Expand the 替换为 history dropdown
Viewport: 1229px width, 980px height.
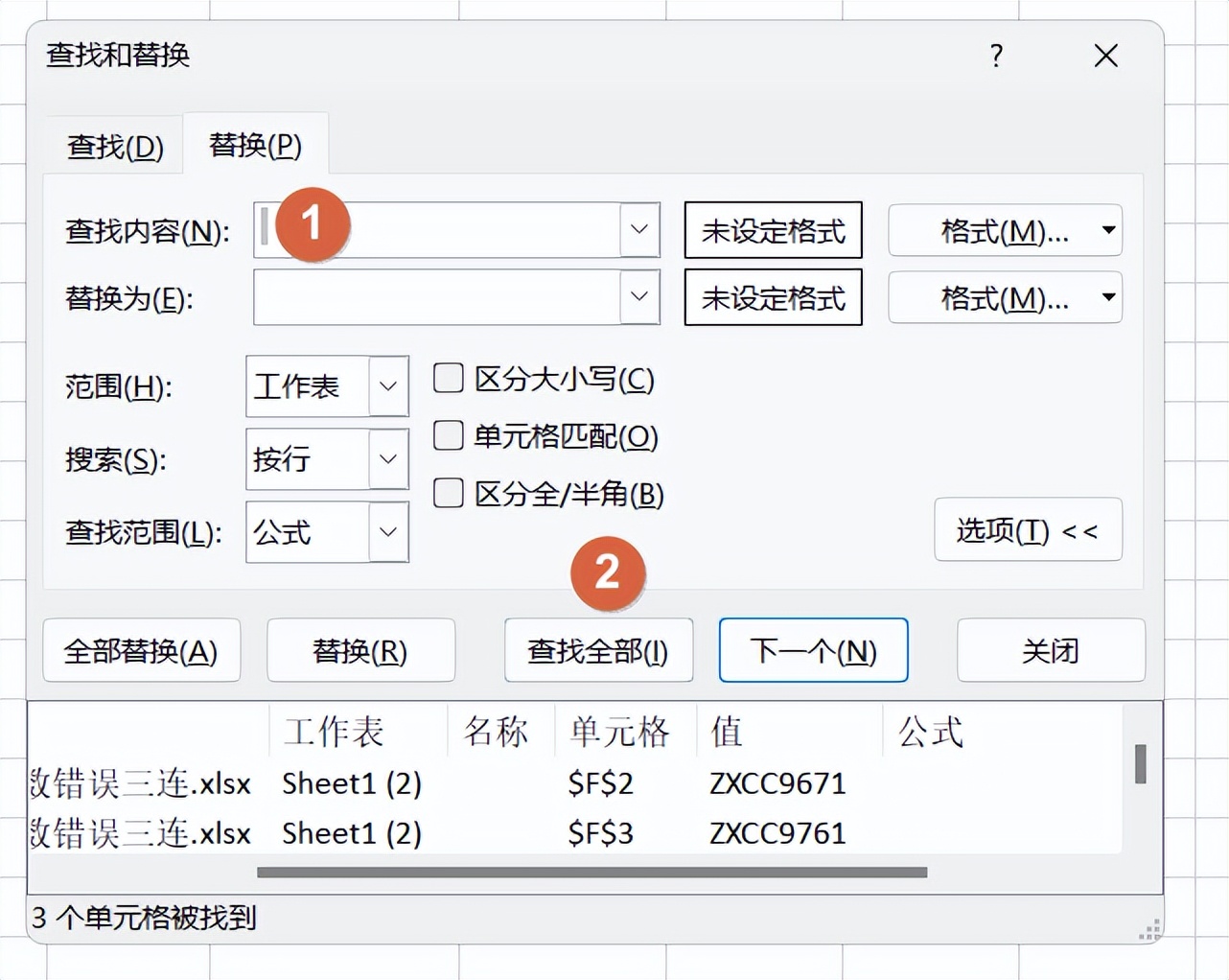click(x=639, y=297)
